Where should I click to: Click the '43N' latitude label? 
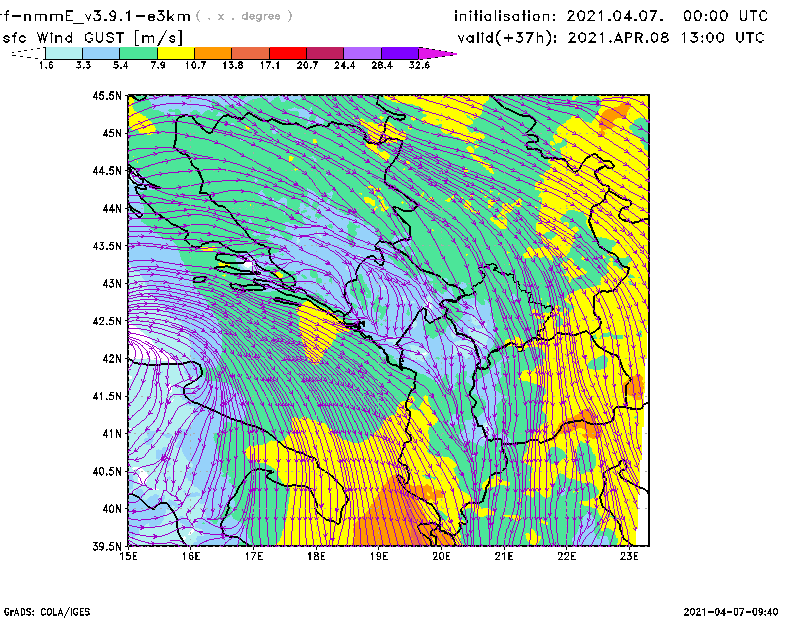point(112,283)
